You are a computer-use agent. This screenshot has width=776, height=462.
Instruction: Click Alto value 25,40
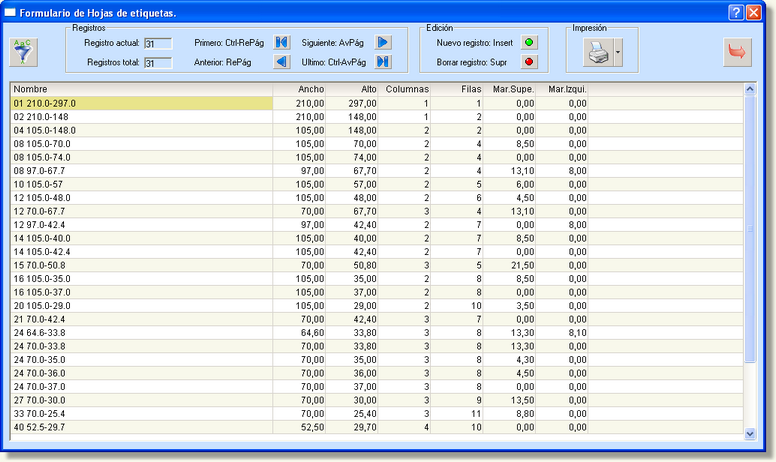[x=351, y=414]
